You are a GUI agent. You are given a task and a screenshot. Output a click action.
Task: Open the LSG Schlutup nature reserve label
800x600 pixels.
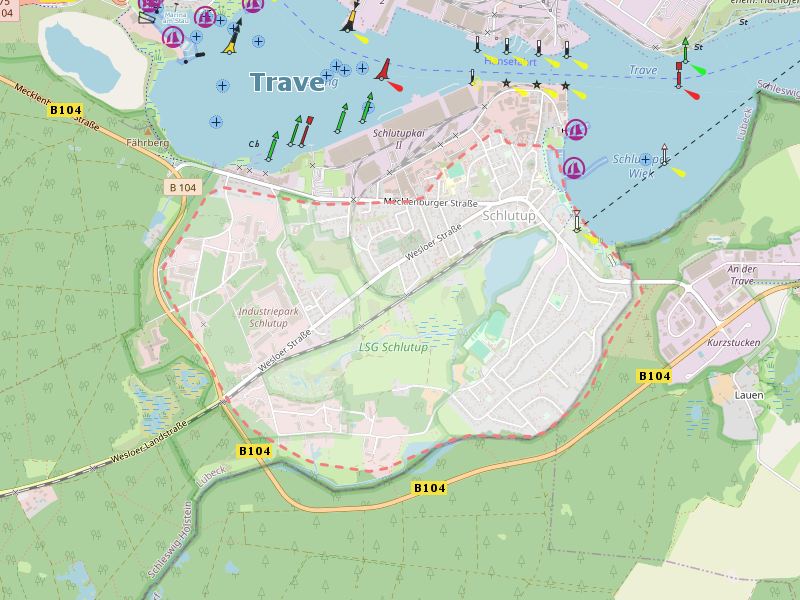[x=392, y=347]
